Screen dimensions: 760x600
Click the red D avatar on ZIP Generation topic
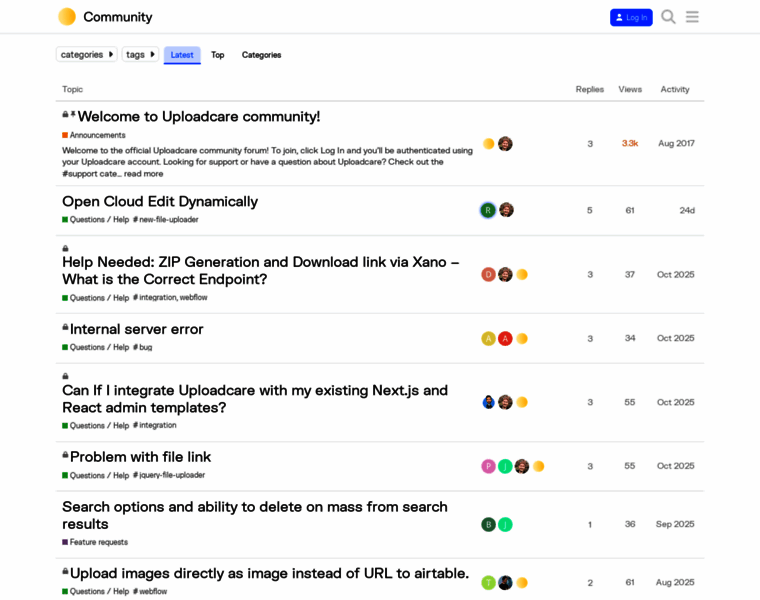[488, 274]
